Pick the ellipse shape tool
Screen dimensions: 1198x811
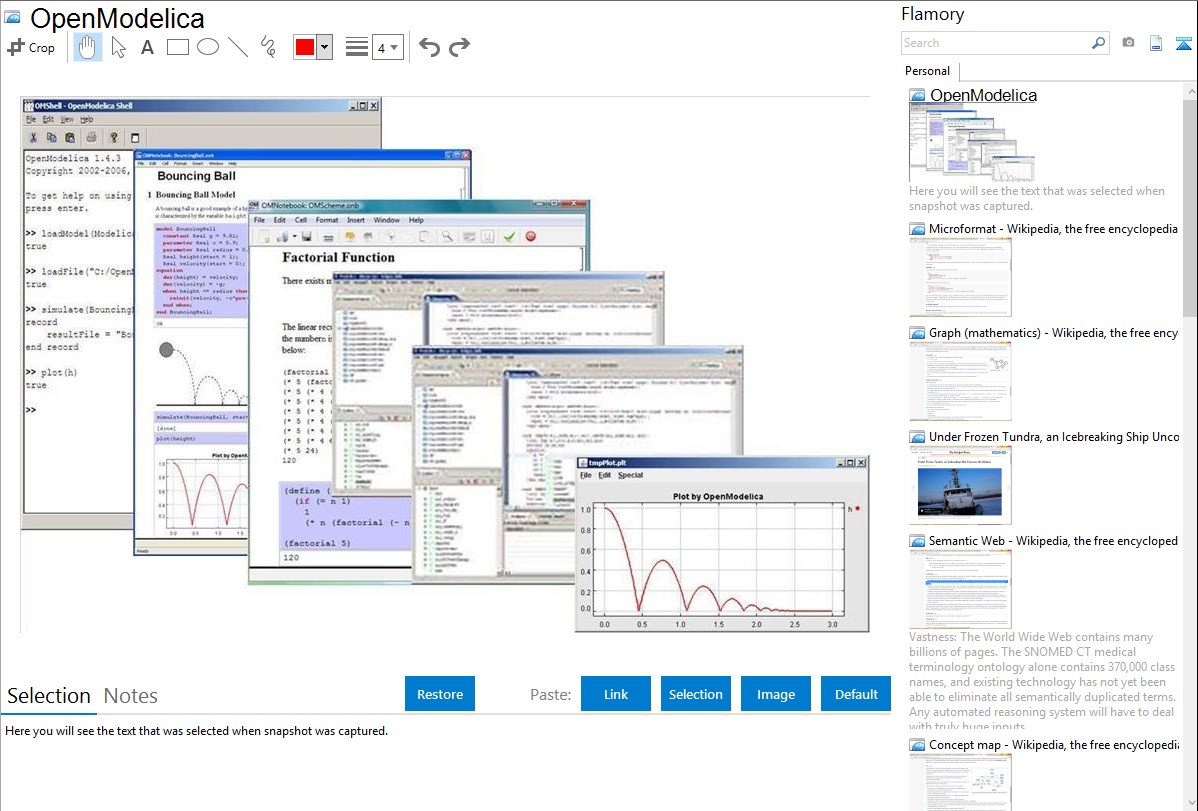coord(207,47)
